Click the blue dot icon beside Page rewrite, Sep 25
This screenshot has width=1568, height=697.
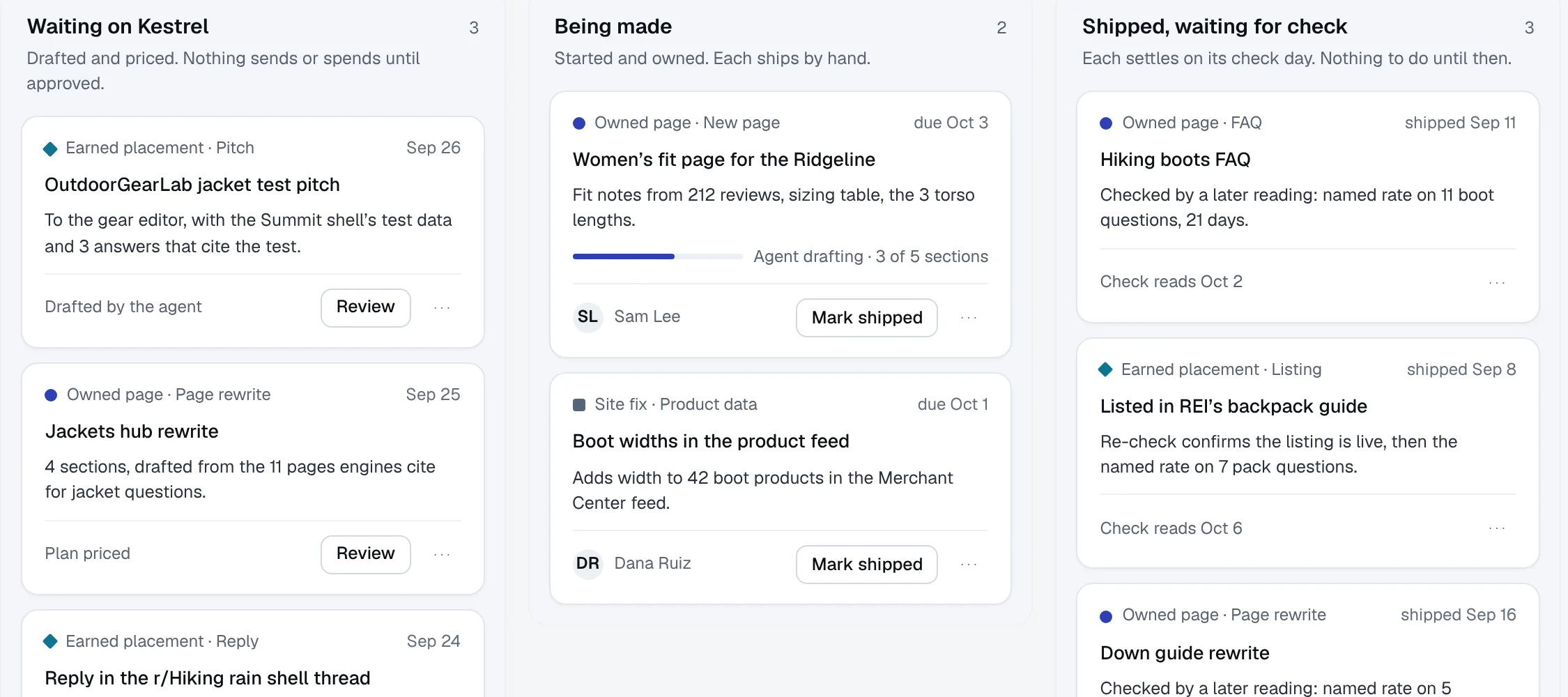(x=51, y=395)
